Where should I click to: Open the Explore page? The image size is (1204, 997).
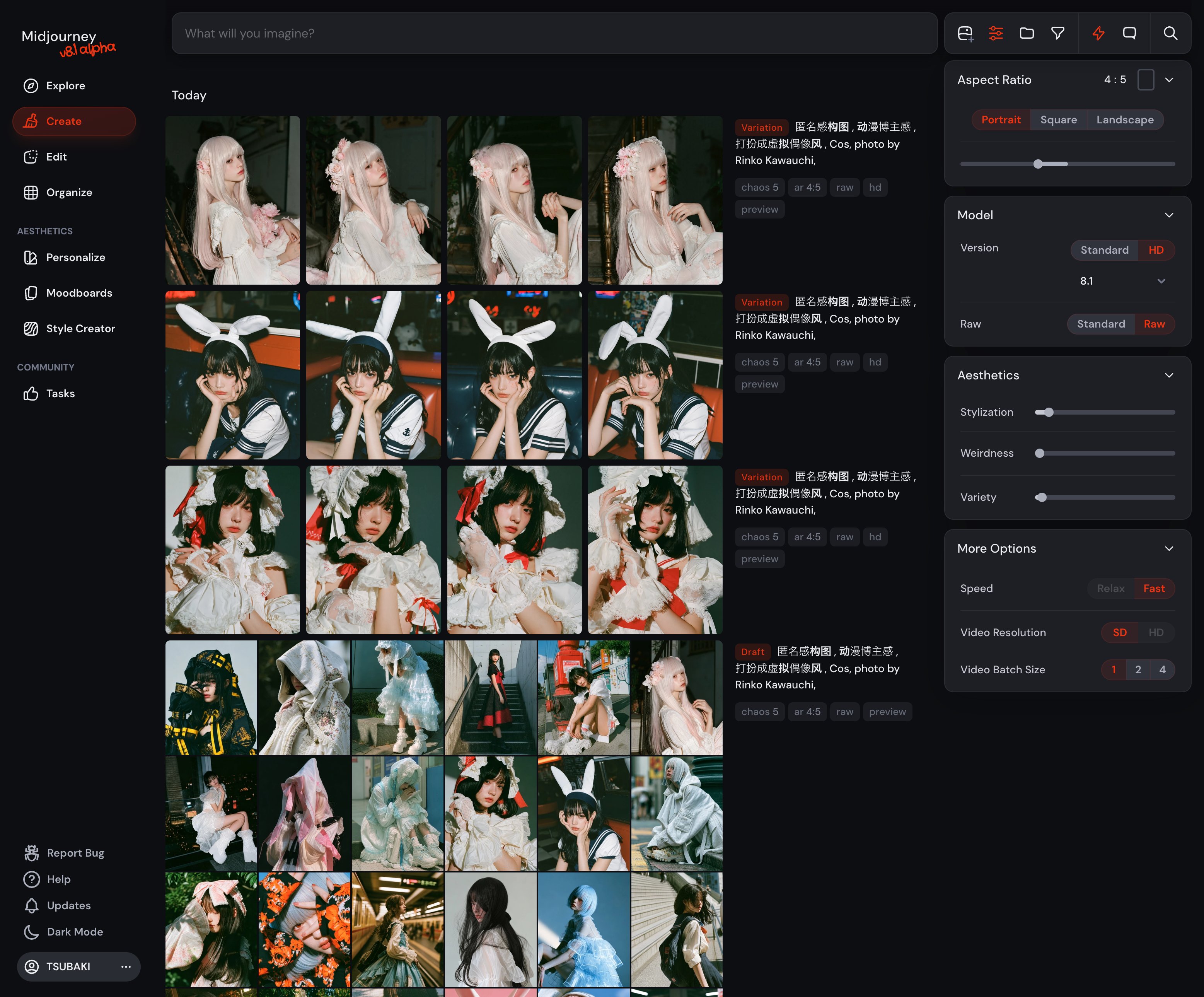75,86
